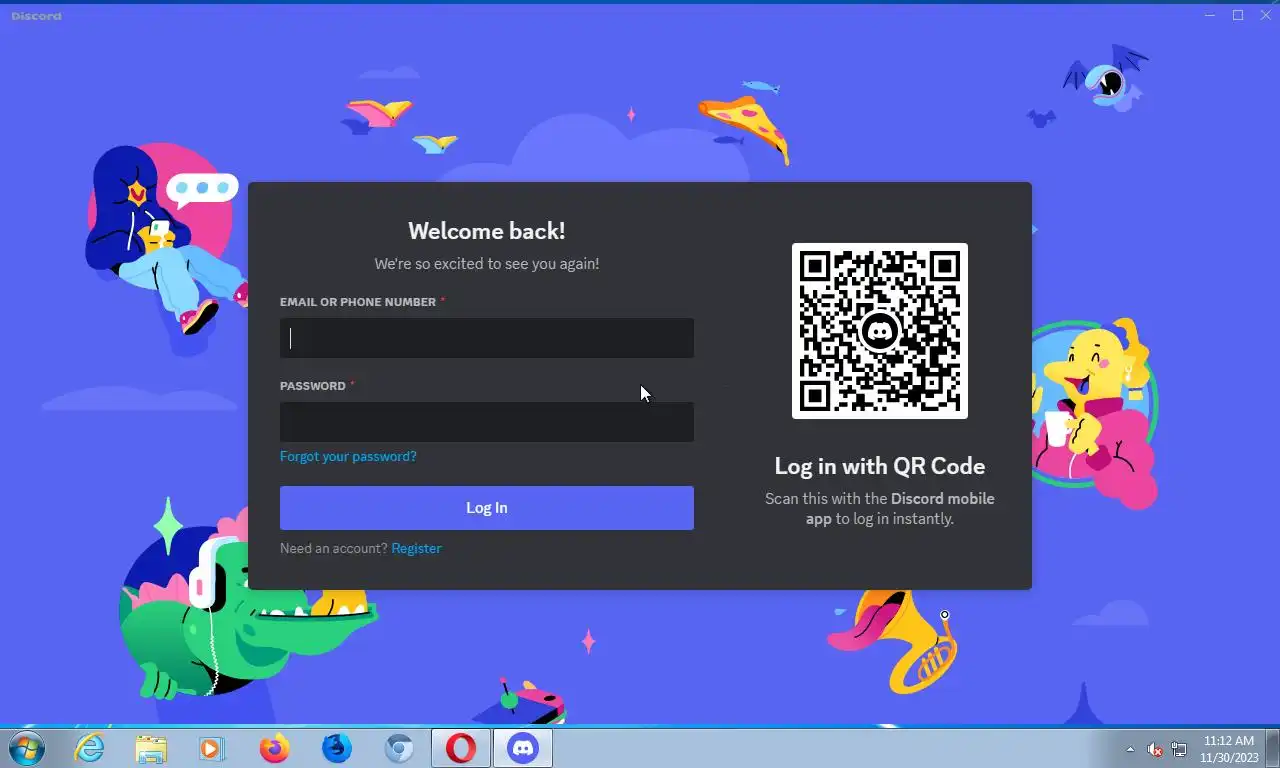
Task: Open Thunderbird icon on the taskbar
Action: pos(337,748)
